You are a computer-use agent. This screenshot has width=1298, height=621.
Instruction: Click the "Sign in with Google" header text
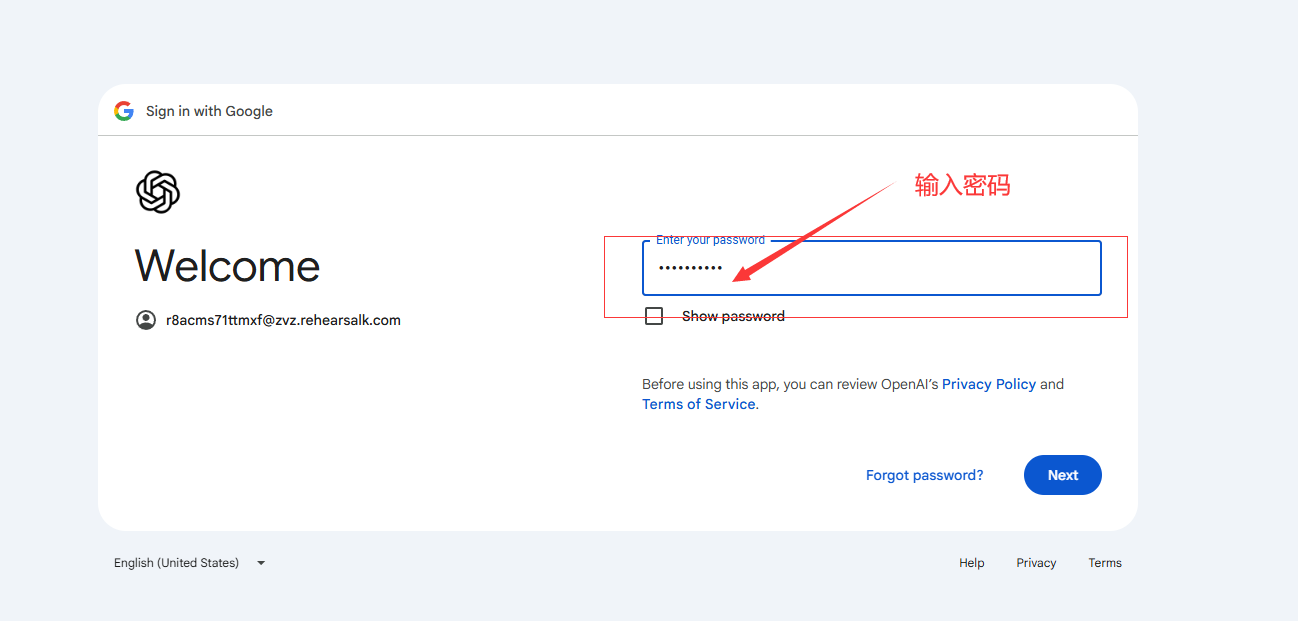(209, 111)
